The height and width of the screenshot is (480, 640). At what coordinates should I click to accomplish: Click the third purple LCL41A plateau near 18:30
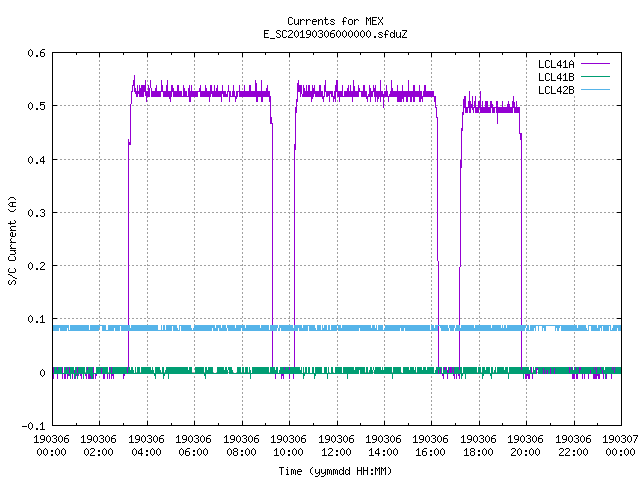click(x=491, y=109)
